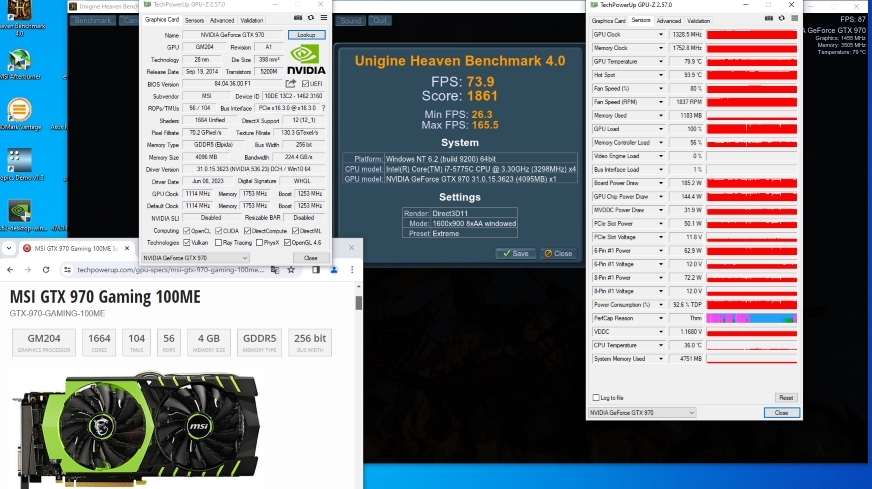Toggle the Vulkan checkbox
Viewport: 872px width, 489px height.
coord(187,243)
